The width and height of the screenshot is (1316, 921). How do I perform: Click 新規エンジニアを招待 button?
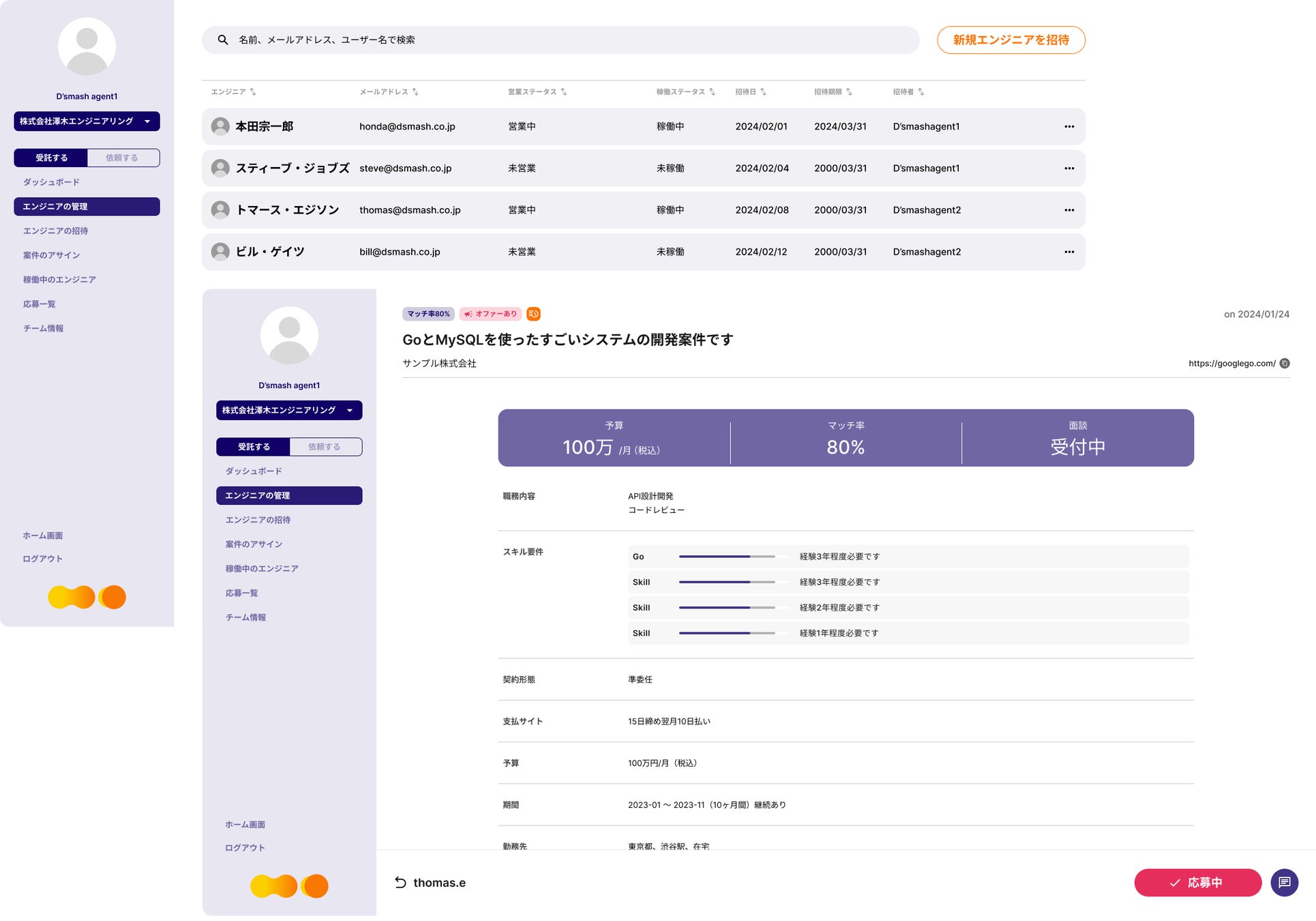pos(1010,40)
